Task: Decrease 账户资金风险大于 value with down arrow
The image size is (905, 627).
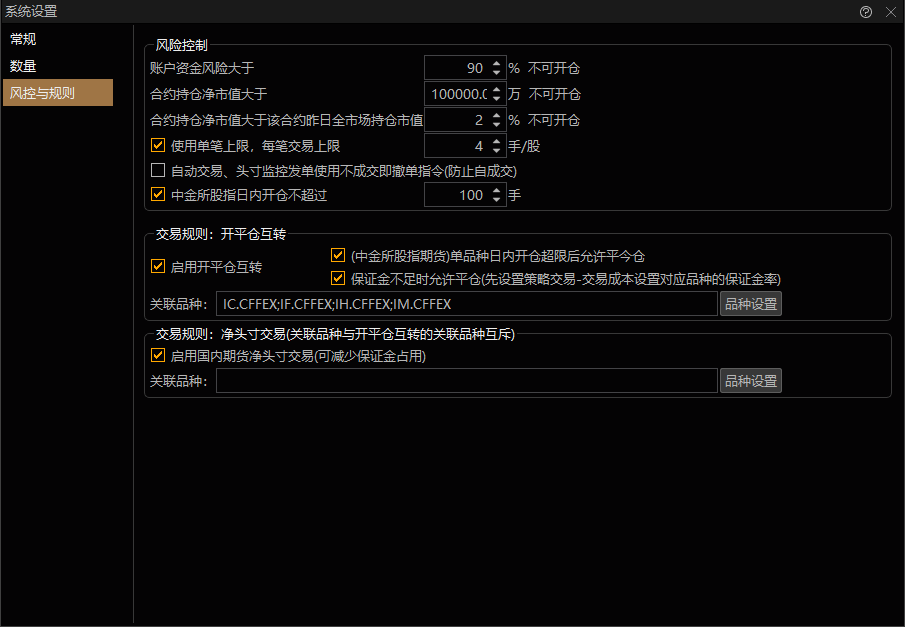Action: [496, 72]
